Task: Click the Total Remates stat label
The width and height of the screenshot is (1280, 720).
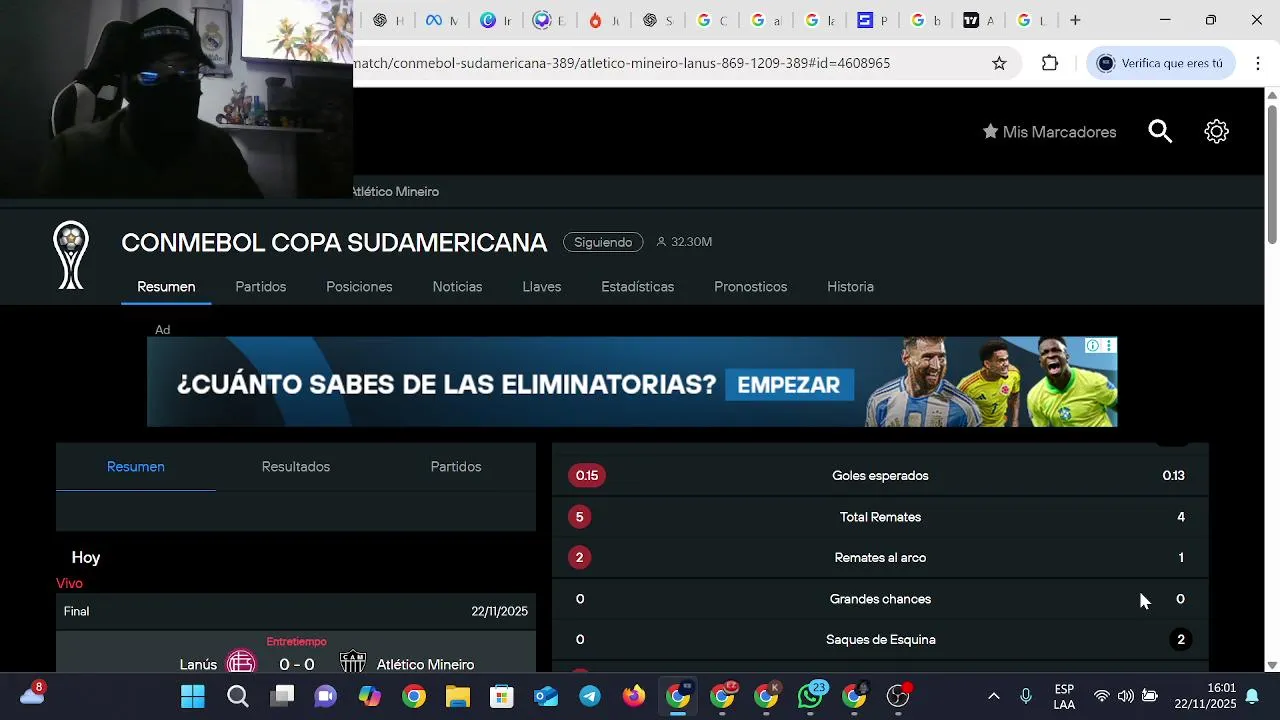Action: point(880,517)
